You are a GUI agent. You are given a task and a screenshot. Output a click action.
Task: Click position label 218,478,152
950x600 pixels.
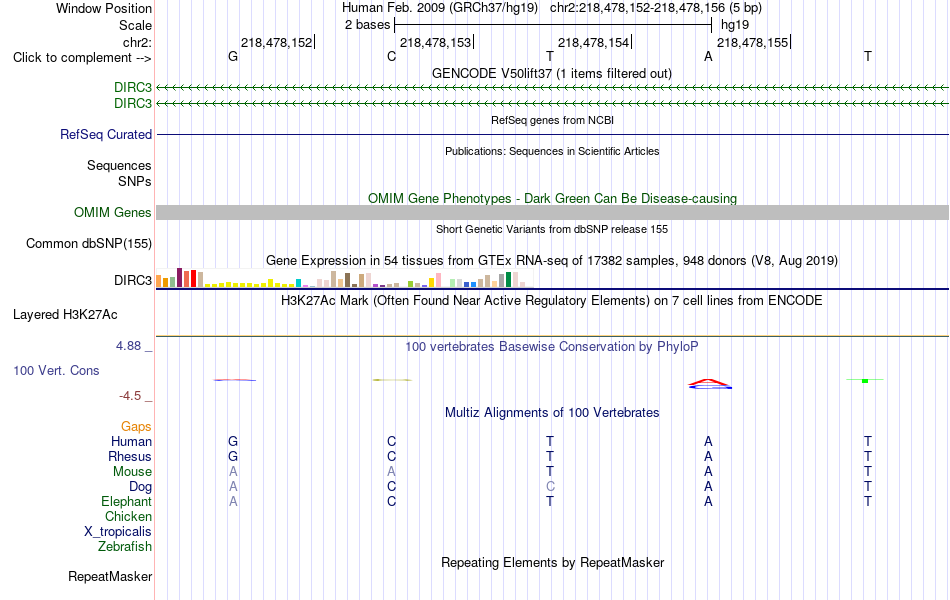click(x=276, y=42)
